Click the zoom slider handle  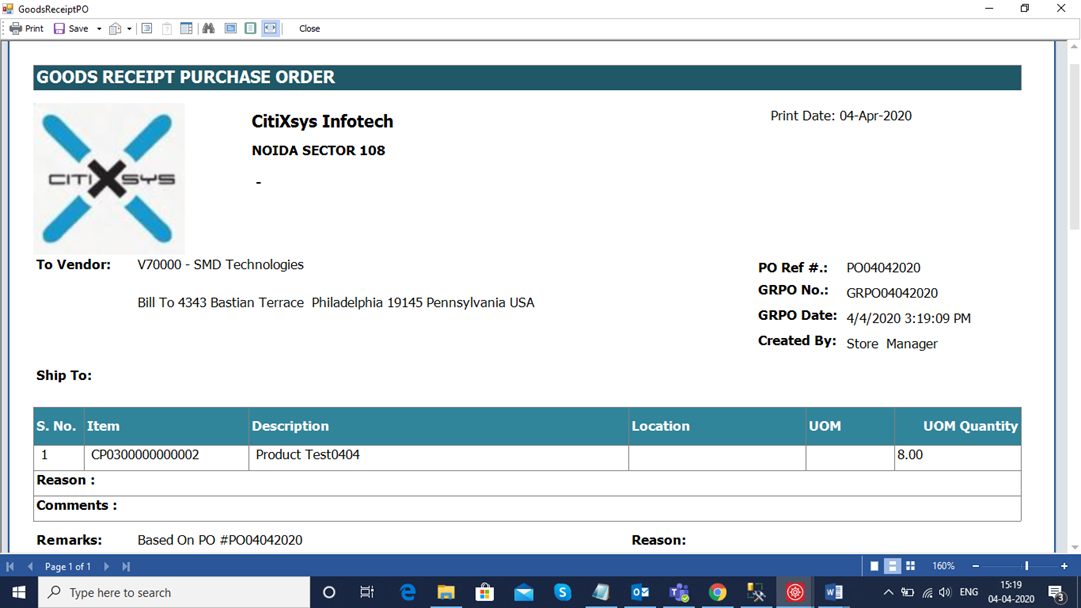(x=1027, y=566)
